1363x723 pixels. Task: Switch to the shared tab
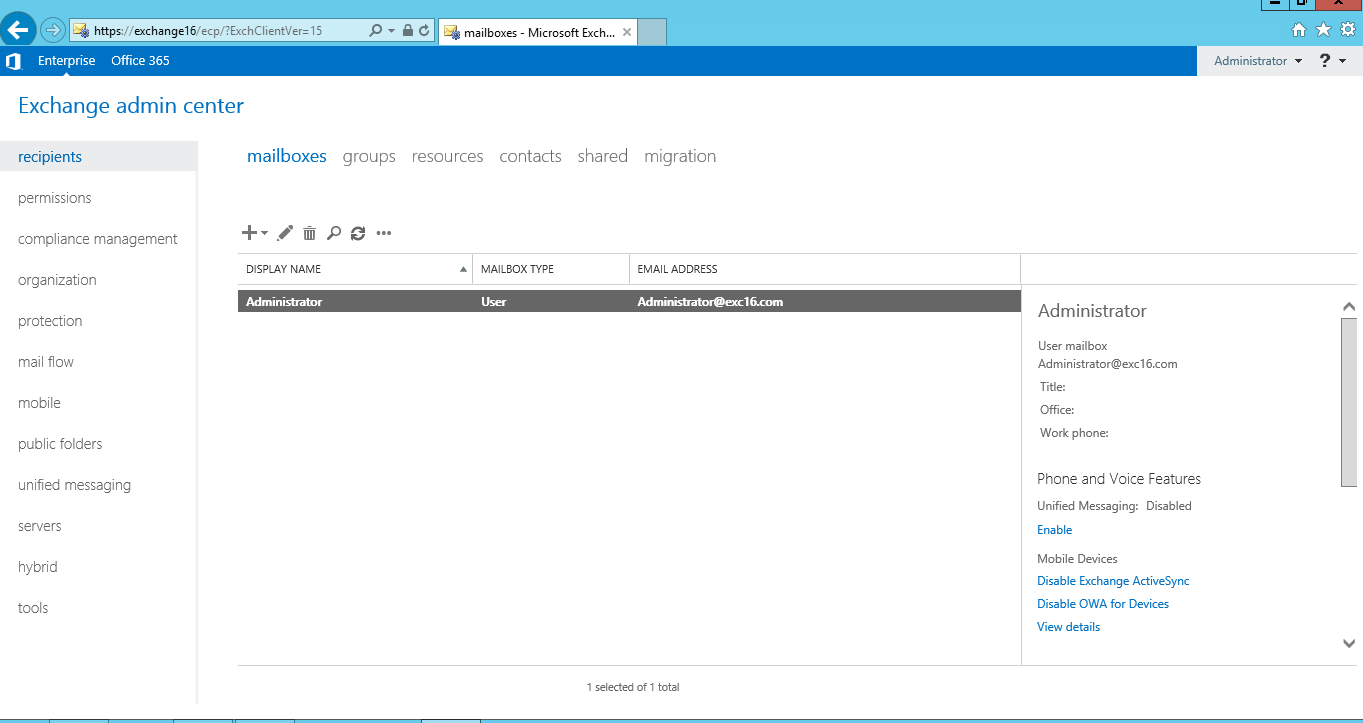[x=603, y=156]
